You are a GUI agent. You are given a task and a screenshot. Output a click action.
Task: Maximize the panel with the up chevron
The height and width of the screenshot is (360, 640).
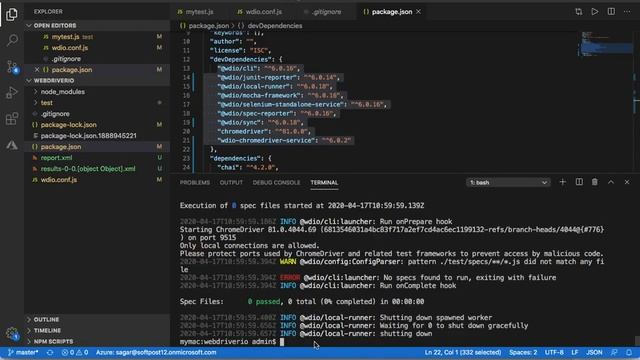coord(611,182)
